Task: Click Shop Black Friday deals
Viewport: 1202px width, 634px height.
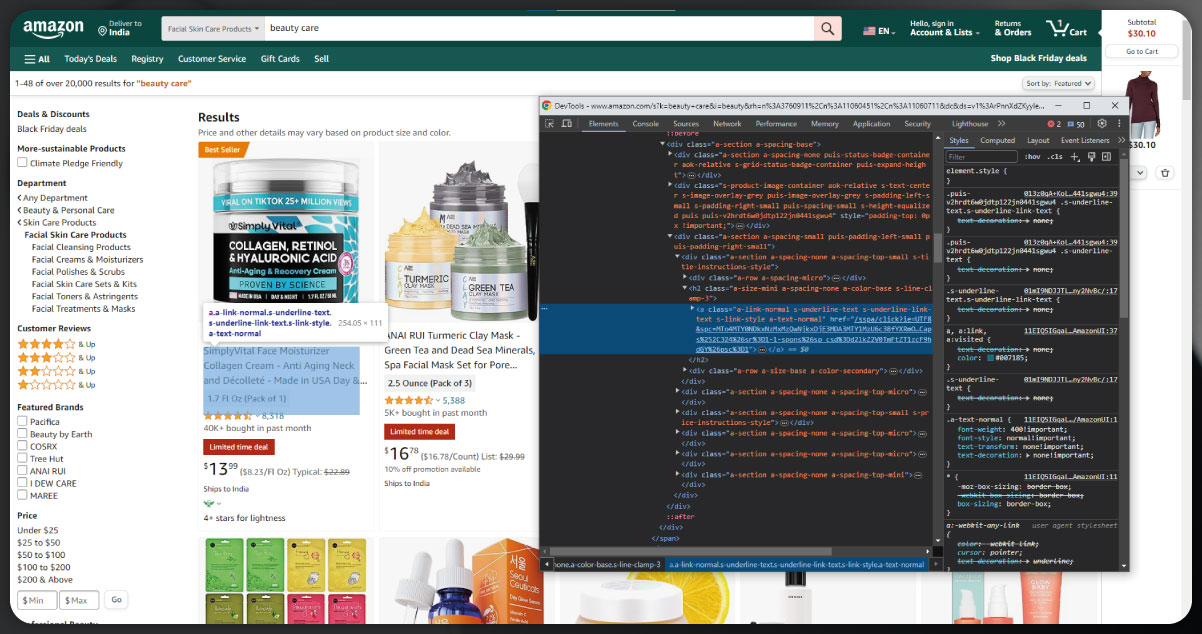Action: (1039, 59)
